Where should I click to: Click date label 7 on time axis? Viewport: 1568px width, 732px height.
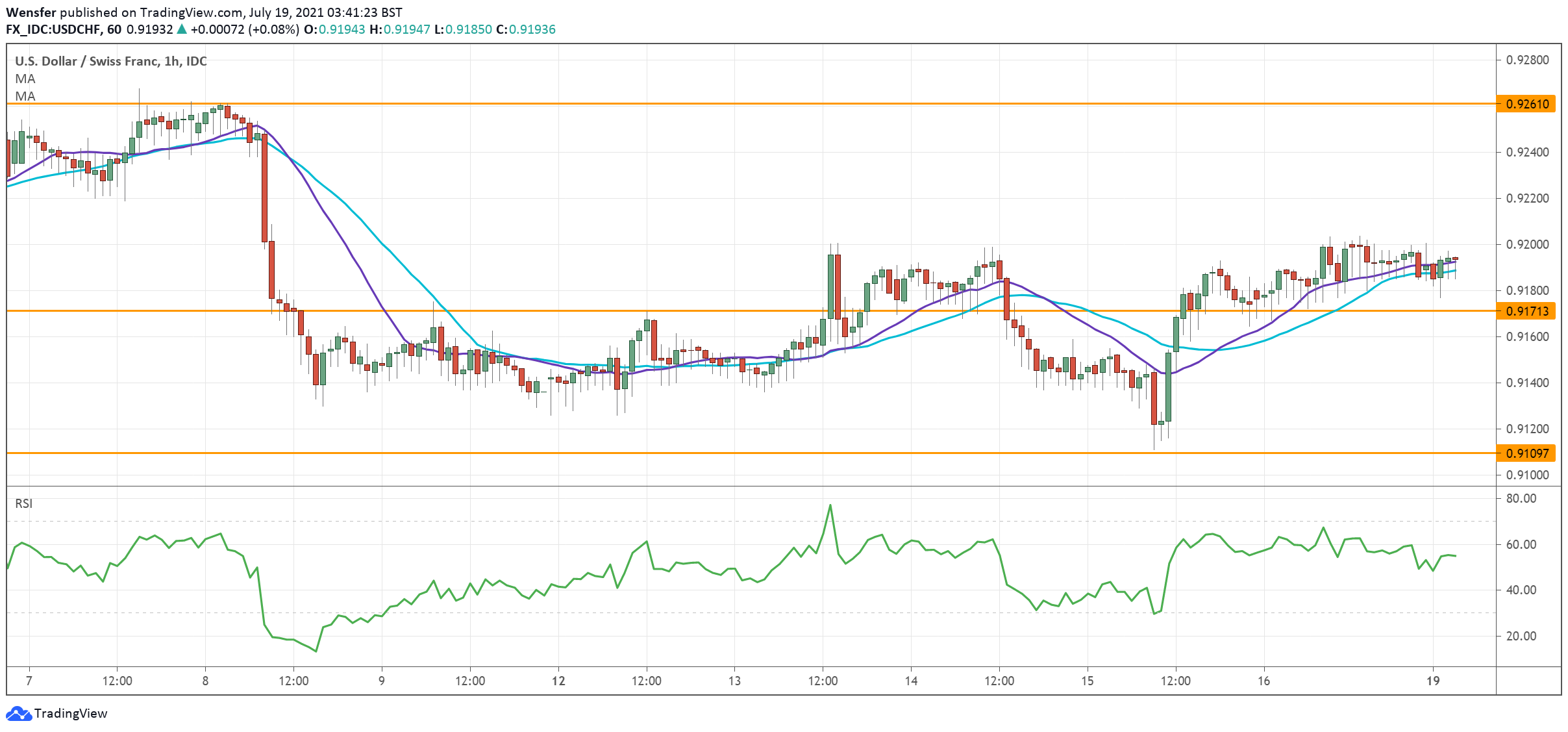coord(29,681)
